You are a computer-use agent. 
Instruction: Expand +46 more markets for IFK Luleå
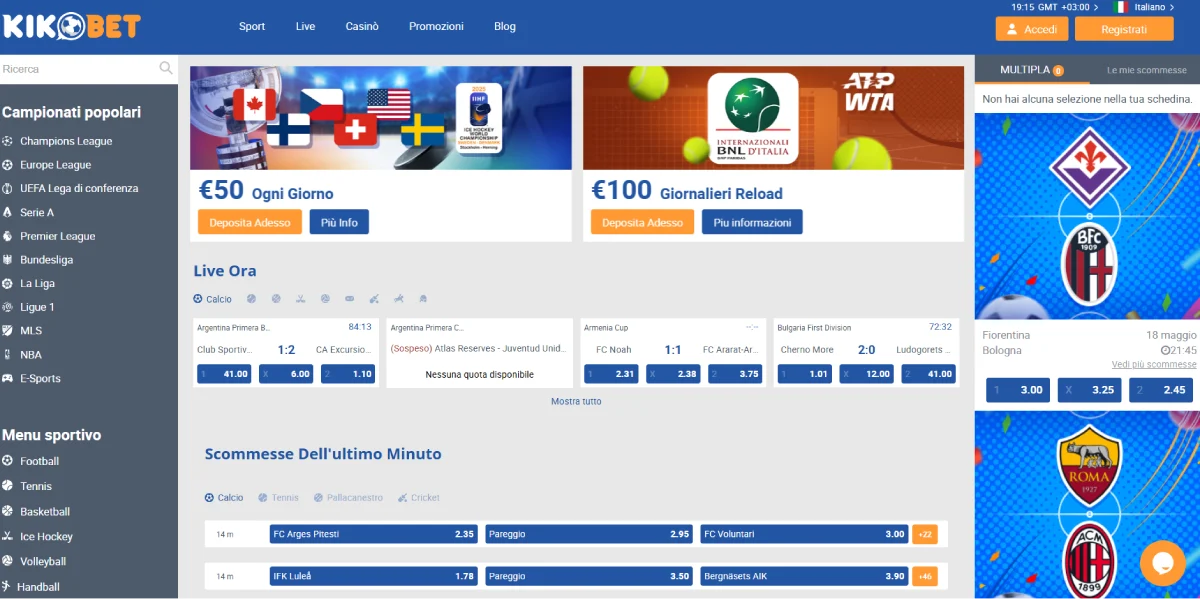pos(925,576)
